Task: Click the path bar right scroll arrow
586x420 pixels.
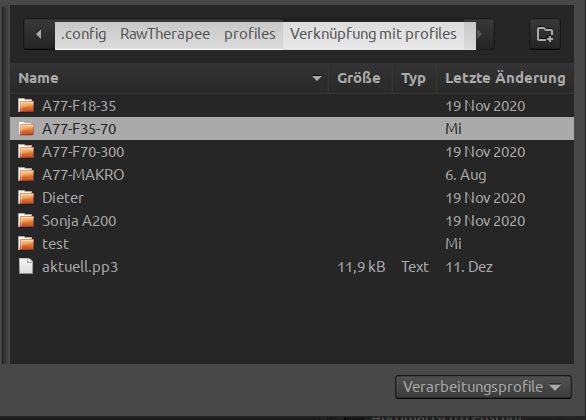Action: [479, 34]
